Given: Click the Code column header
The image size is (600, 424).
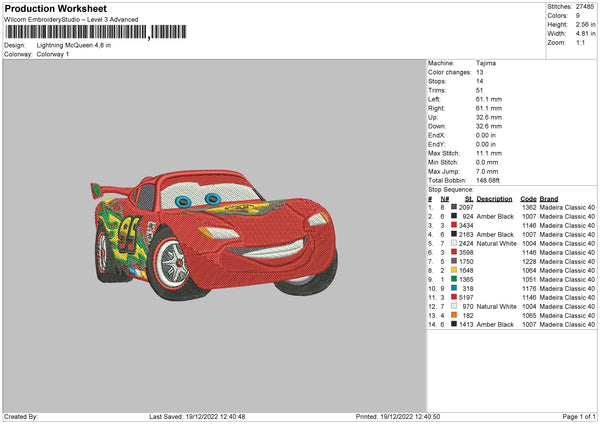Looking at the screenshot, I should [x=529, y=198].
